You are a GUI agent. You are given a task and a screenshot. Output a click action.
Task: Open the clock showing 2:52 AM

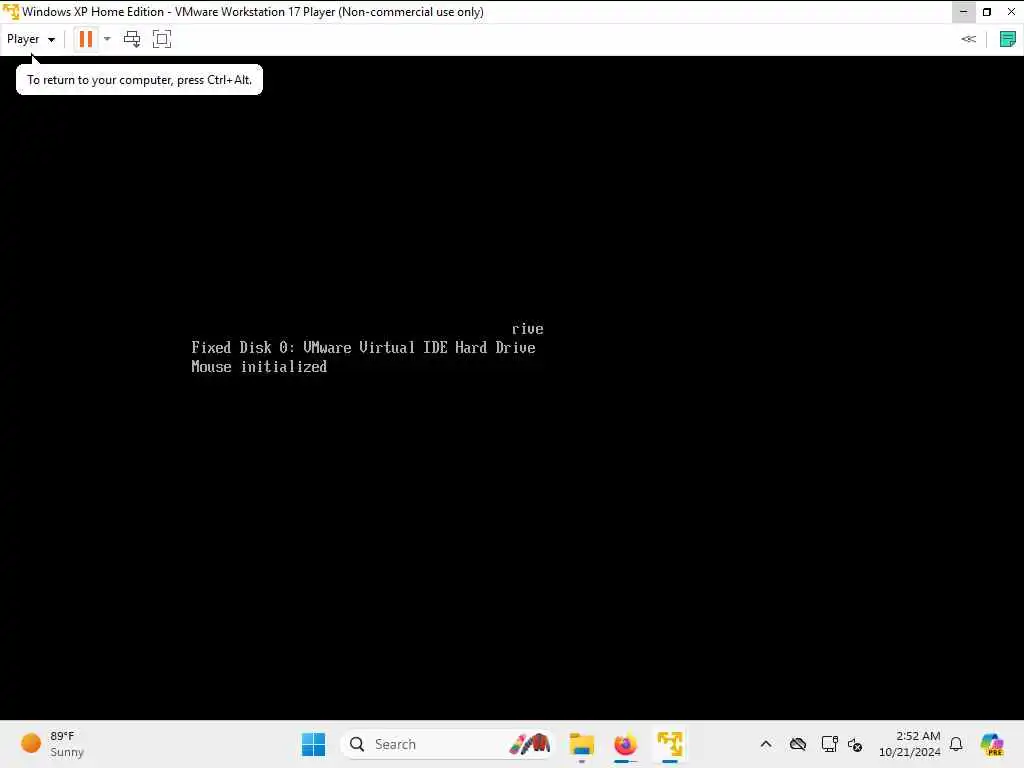910,744
